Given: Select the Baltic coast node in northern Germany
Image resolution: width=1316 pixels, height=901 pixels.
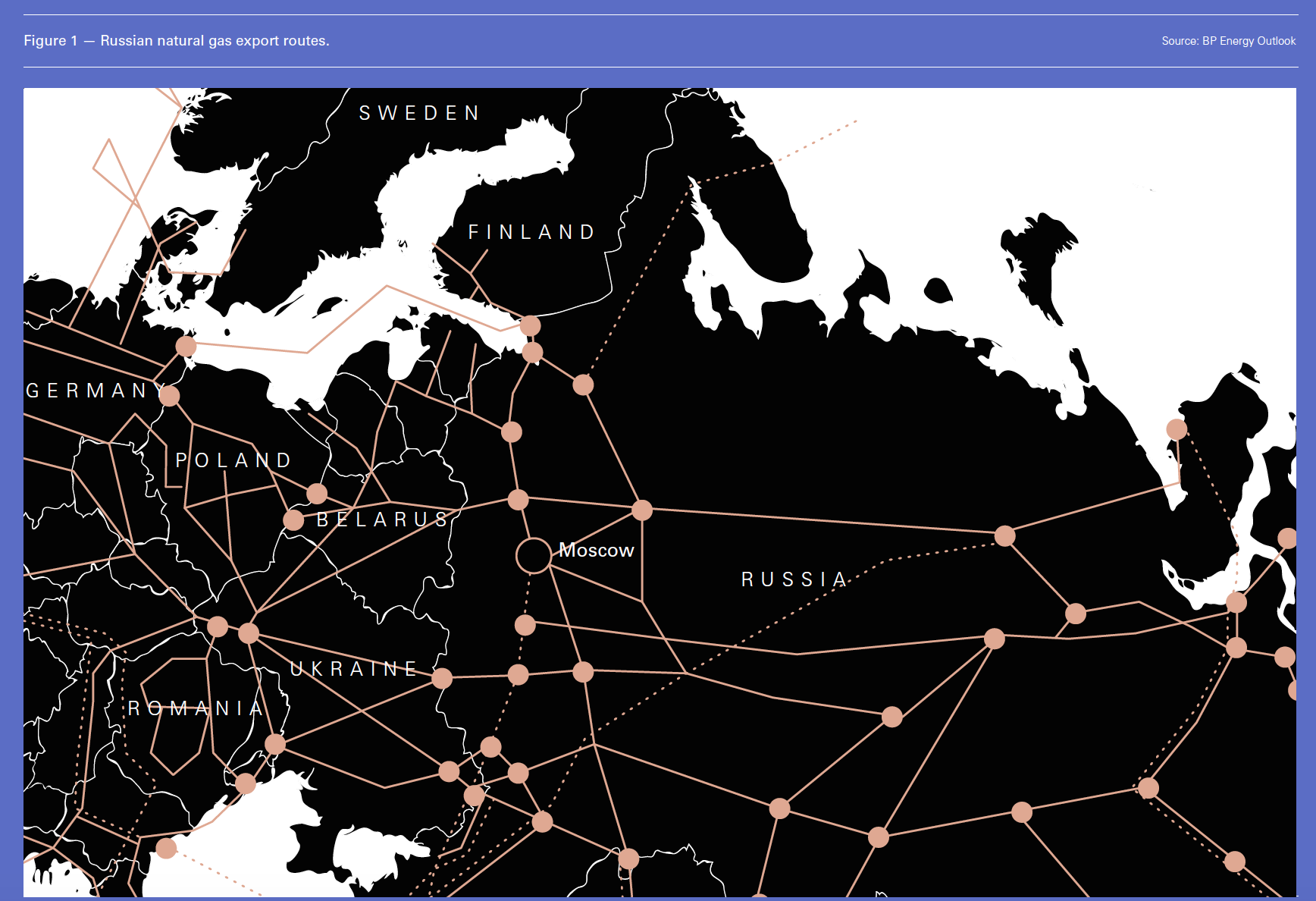Looking at the screenshot, I should 186,347.
